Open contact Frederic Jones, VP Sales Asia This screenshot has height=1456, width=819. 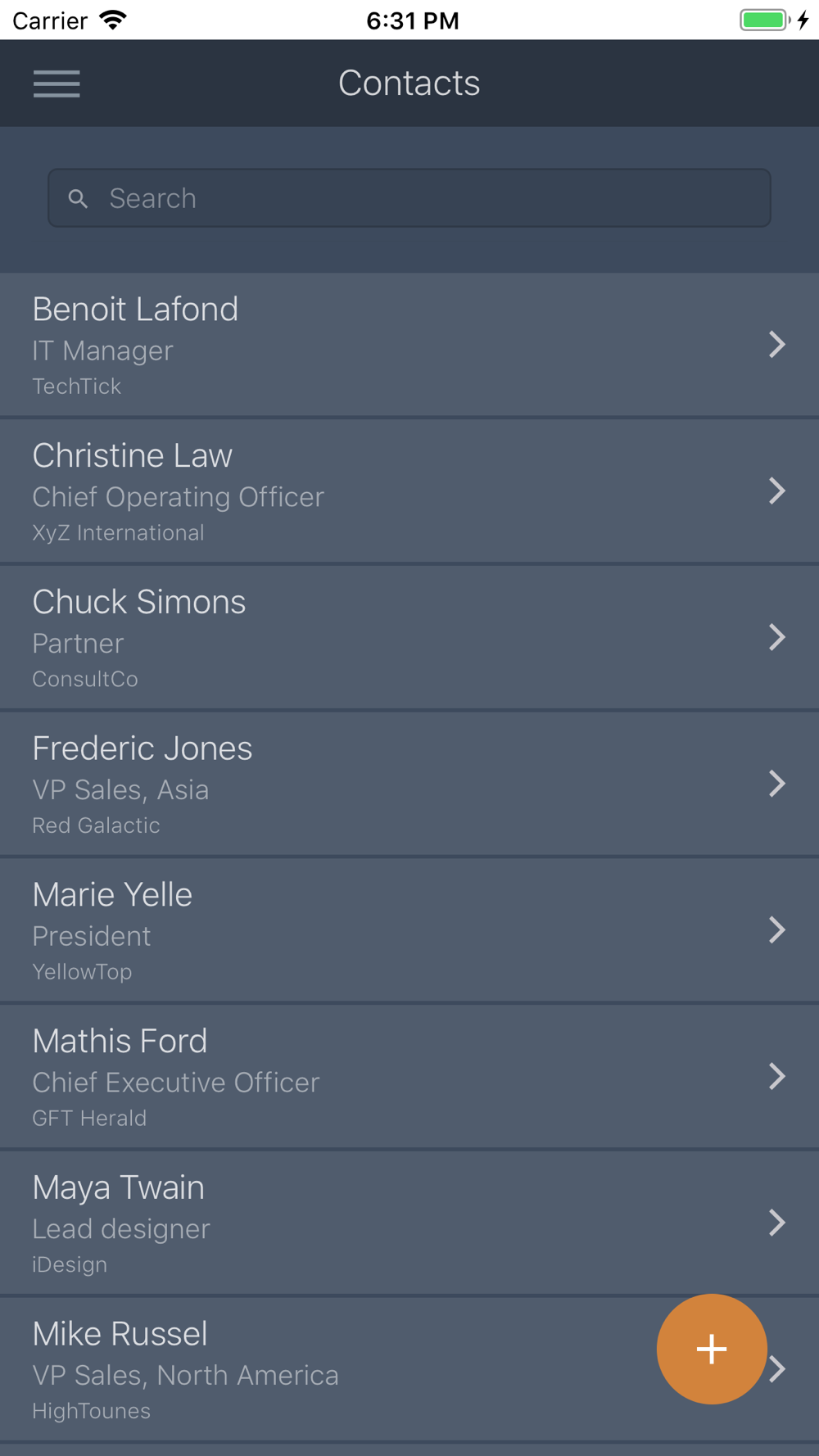point(409,784)
